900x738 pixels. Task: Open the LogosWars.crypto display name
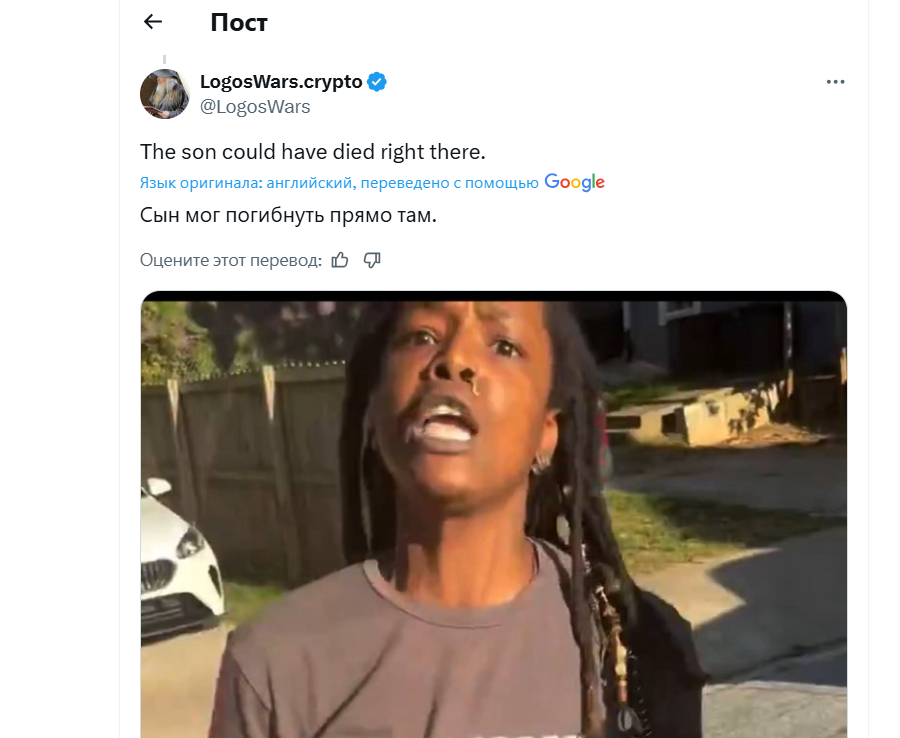pos(281,82)
